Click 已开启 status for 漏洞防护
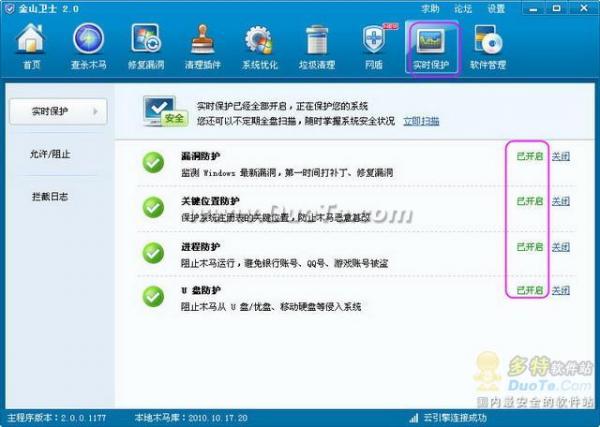The width and height of the screenshot is (600, 427). [x=530, y=156]
